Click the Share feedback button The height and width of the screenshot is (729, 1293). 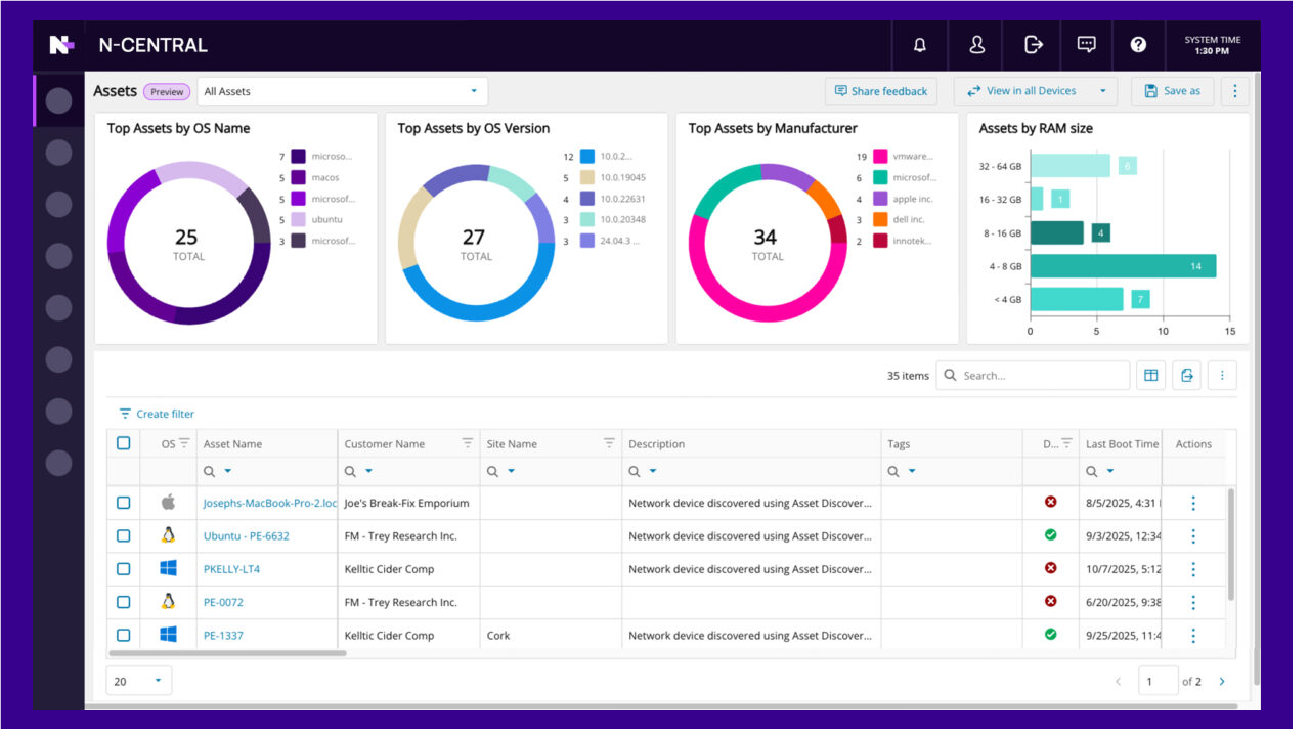(880, 91)
